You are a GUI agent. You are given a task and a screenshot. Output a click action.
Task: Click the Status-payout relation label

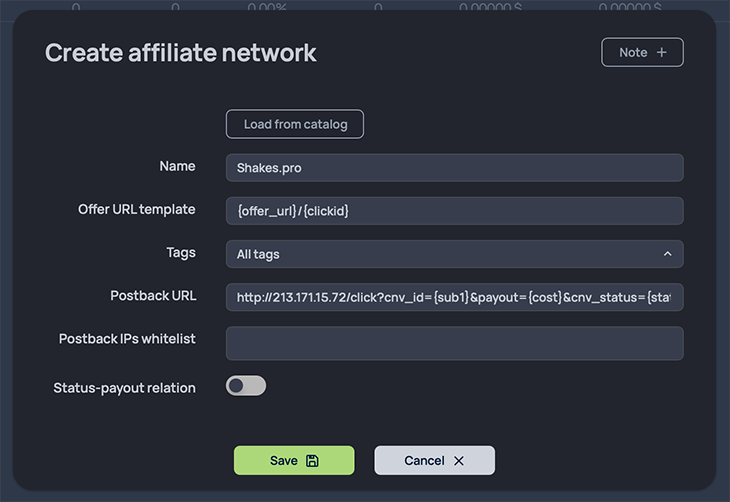pyautogui.click(x=124, y=388)
